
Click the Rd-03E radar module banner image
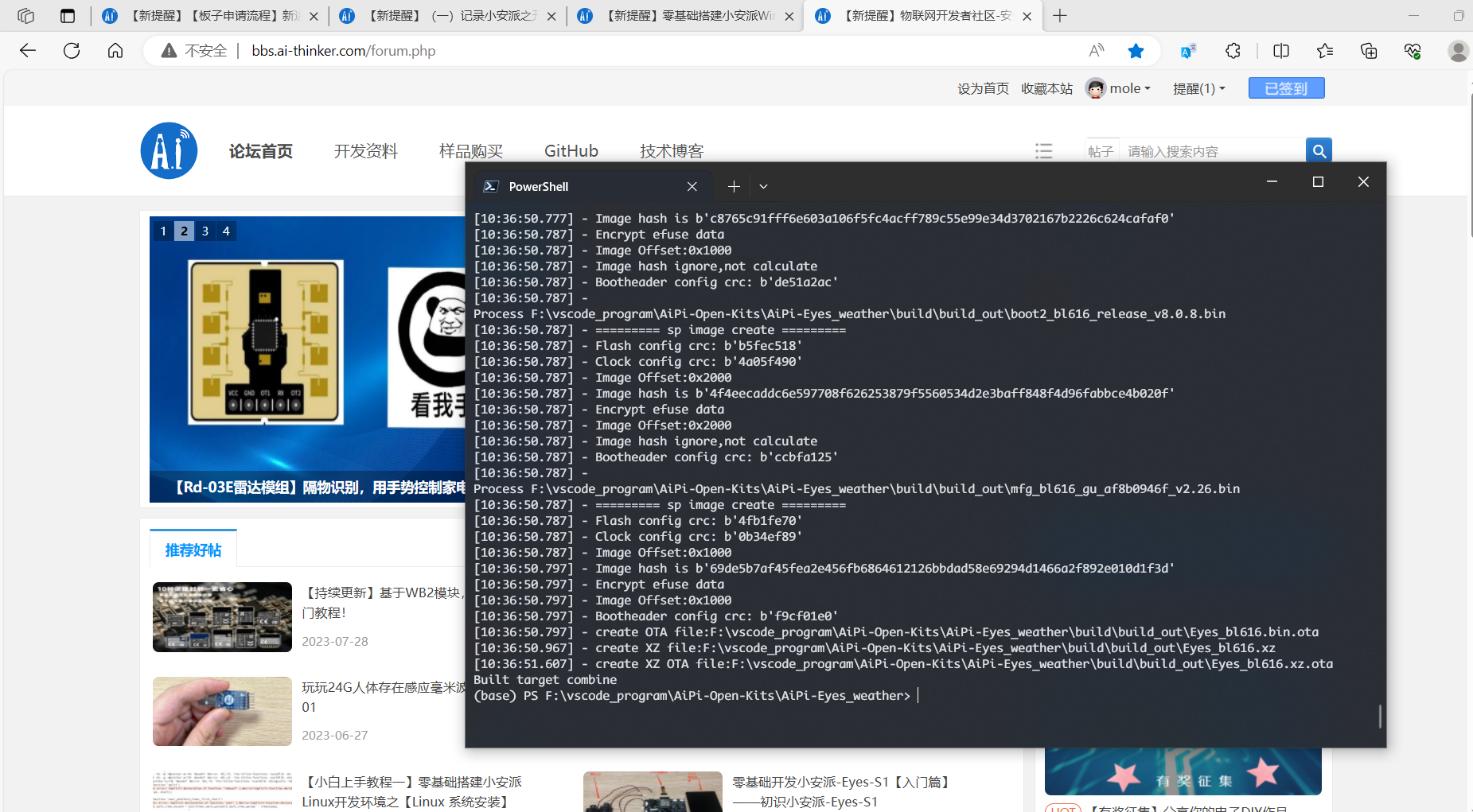coord(307,359)
